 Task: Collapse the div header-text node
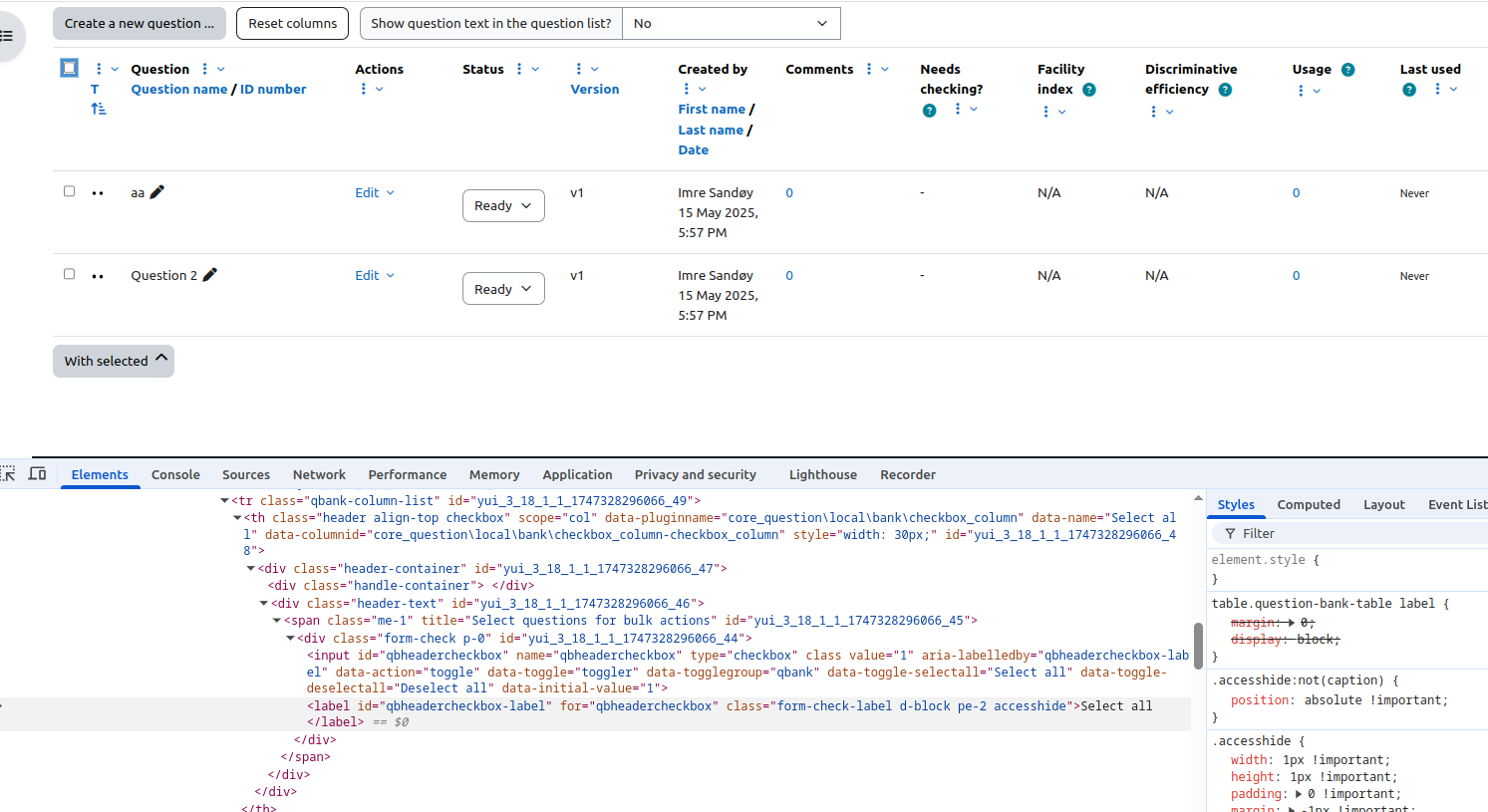(x=264, y=604)
